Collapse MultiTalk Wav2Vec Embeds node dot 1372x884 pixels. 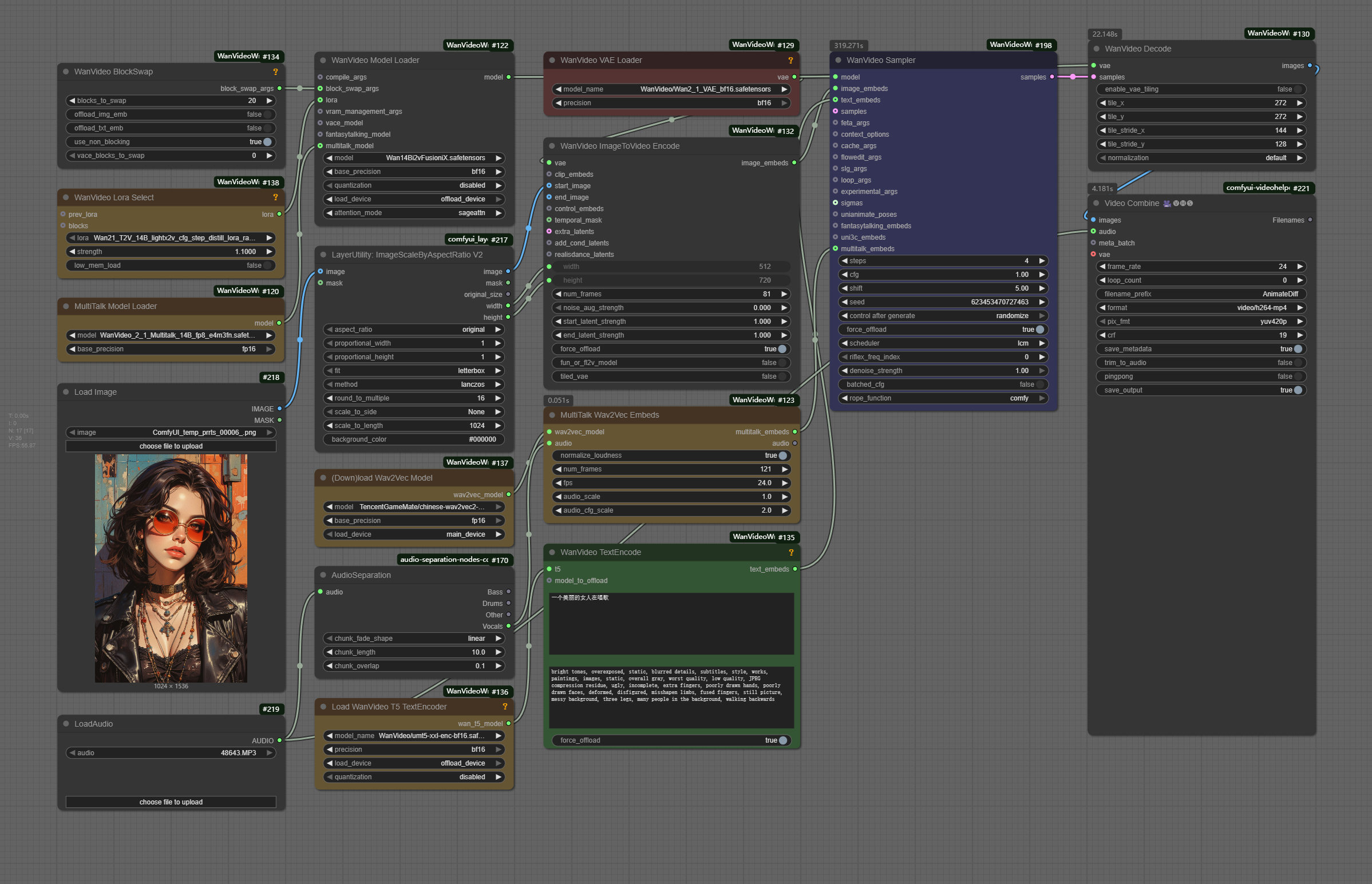click(x=552, y=415)
